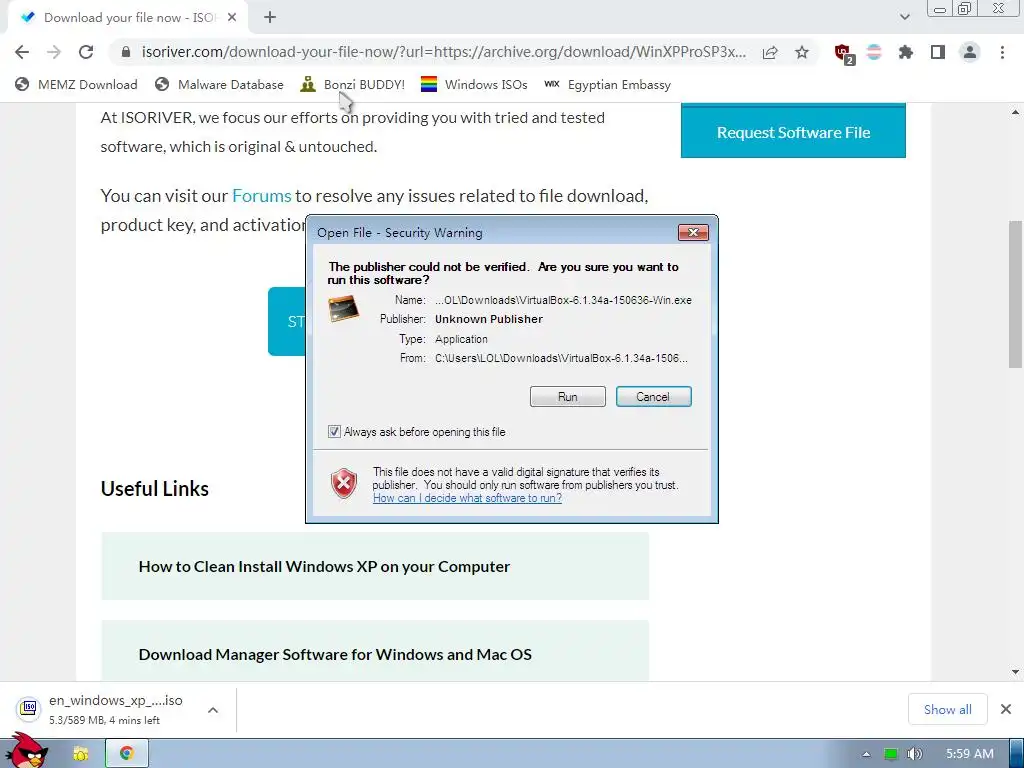Open the tab search dropdown arrow
This screenshot has height=768, width=1024.
coord(904,17)
